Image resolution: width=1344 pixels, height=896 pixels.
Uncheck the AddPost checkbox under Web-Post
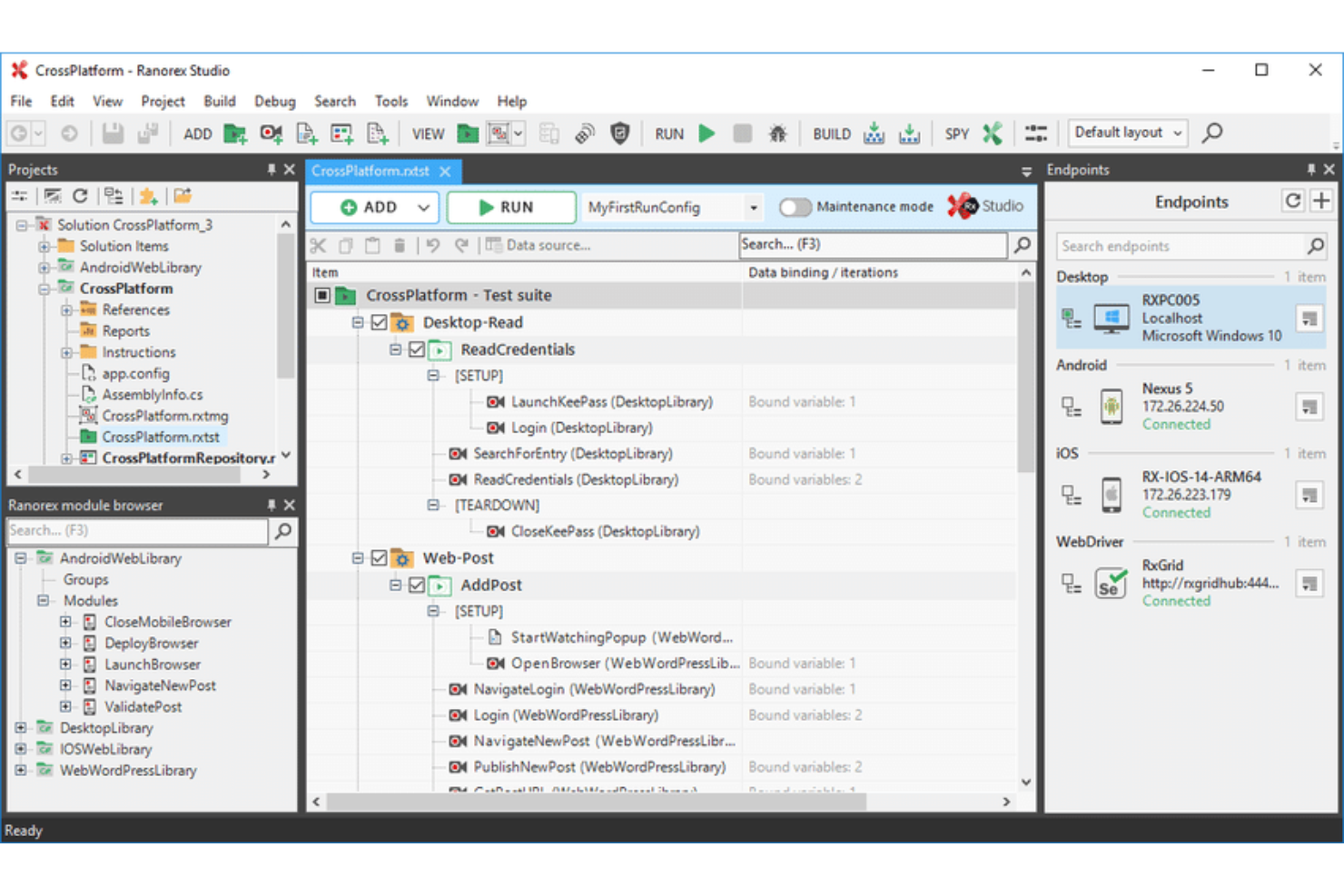(416, 586)
